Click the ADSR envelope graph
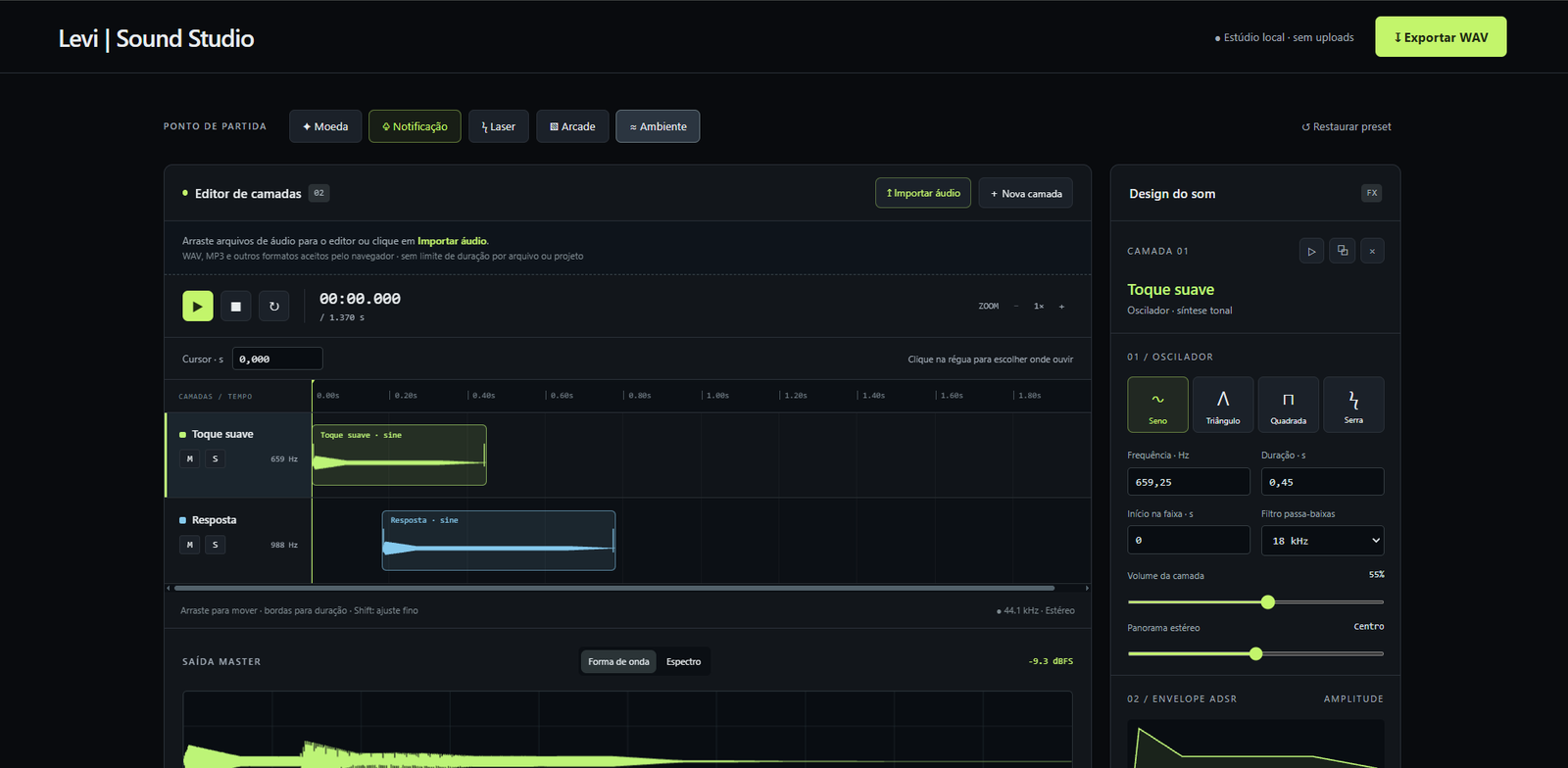 click(1255, 744)
